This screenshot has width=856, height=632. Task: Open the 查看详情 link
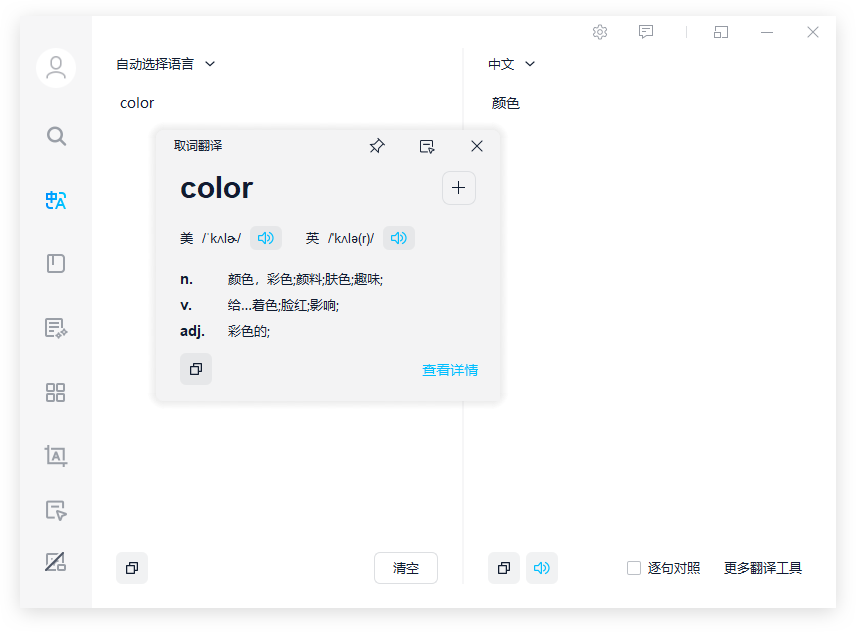(x=450, y=370)
